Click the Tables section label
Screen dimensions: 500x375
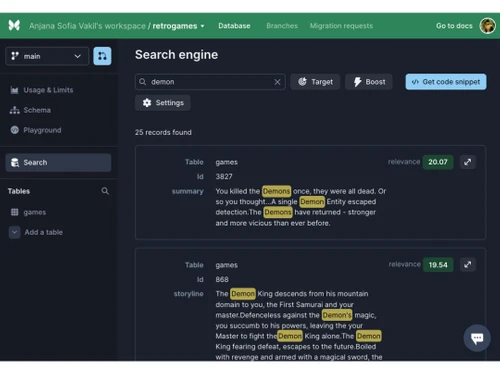[19, 191]
